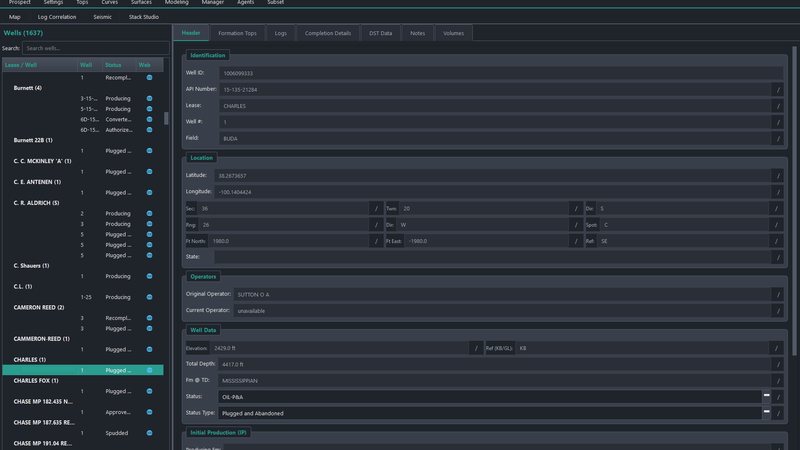Collapse the Burnett (4) lease group

(28, 88)
